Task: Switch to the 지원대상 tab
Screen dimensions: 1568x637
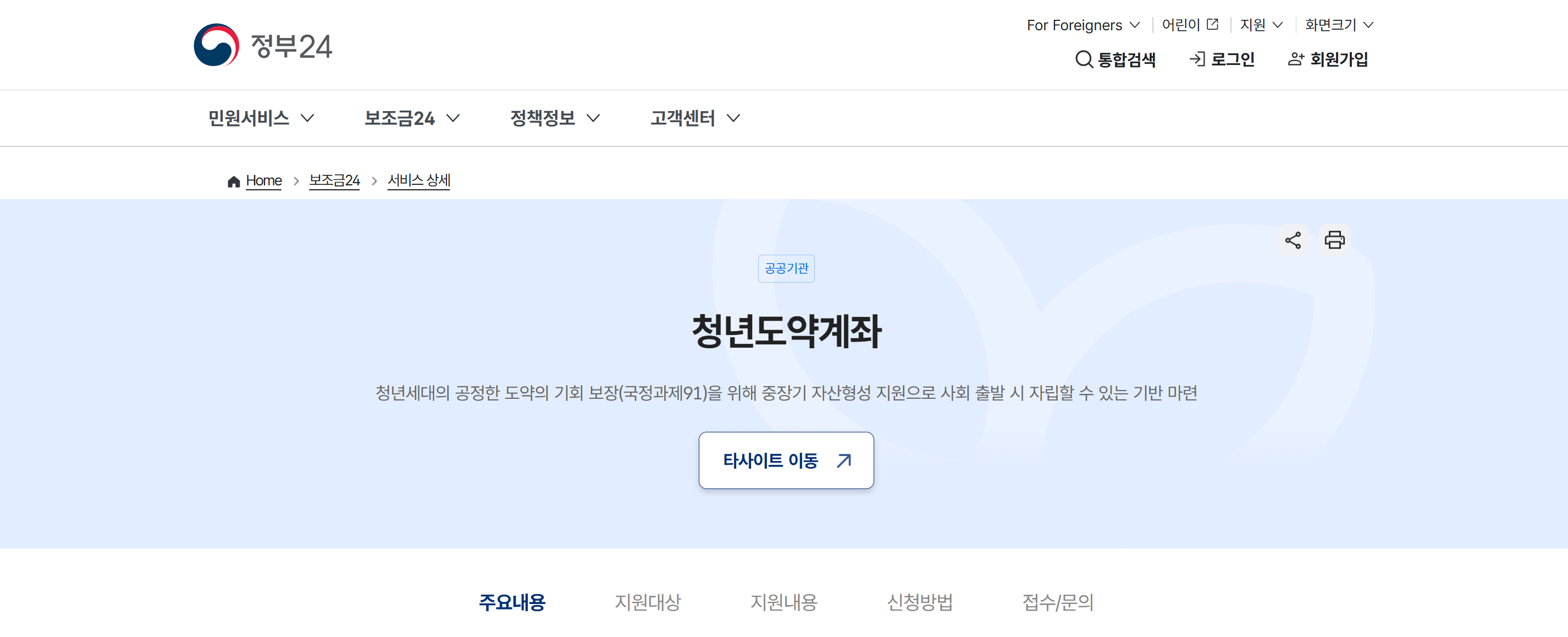Action: 648,602
